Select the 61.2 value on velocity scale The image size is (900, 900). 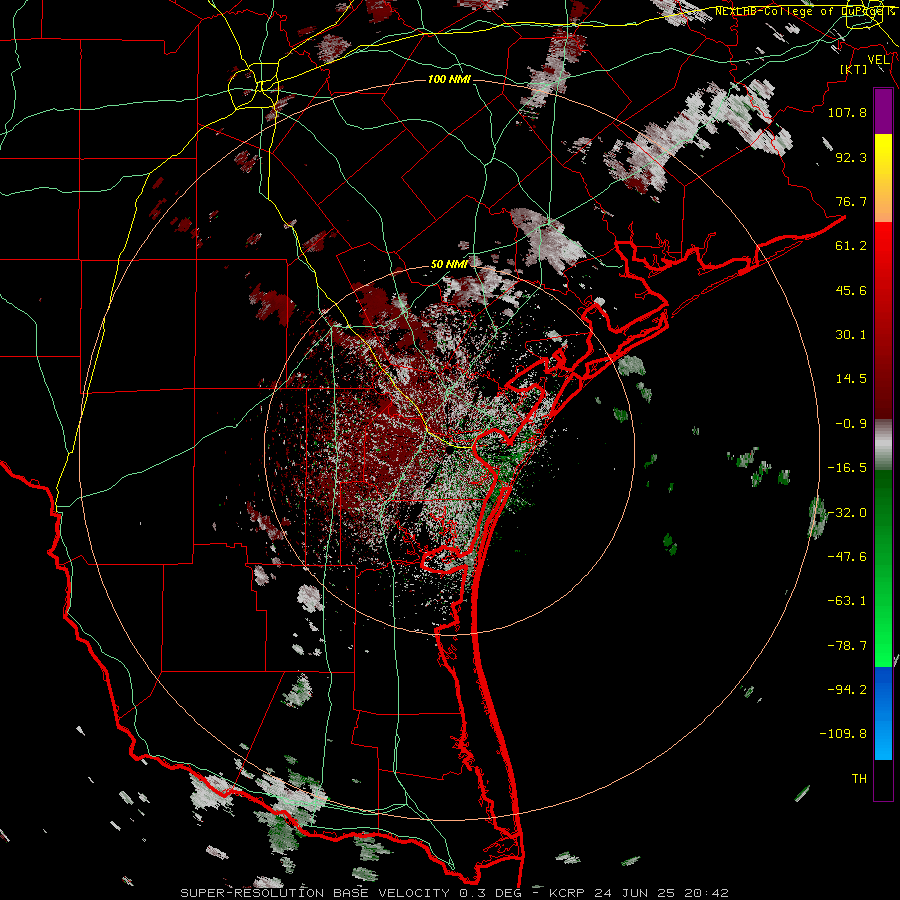tap(851, 246)
